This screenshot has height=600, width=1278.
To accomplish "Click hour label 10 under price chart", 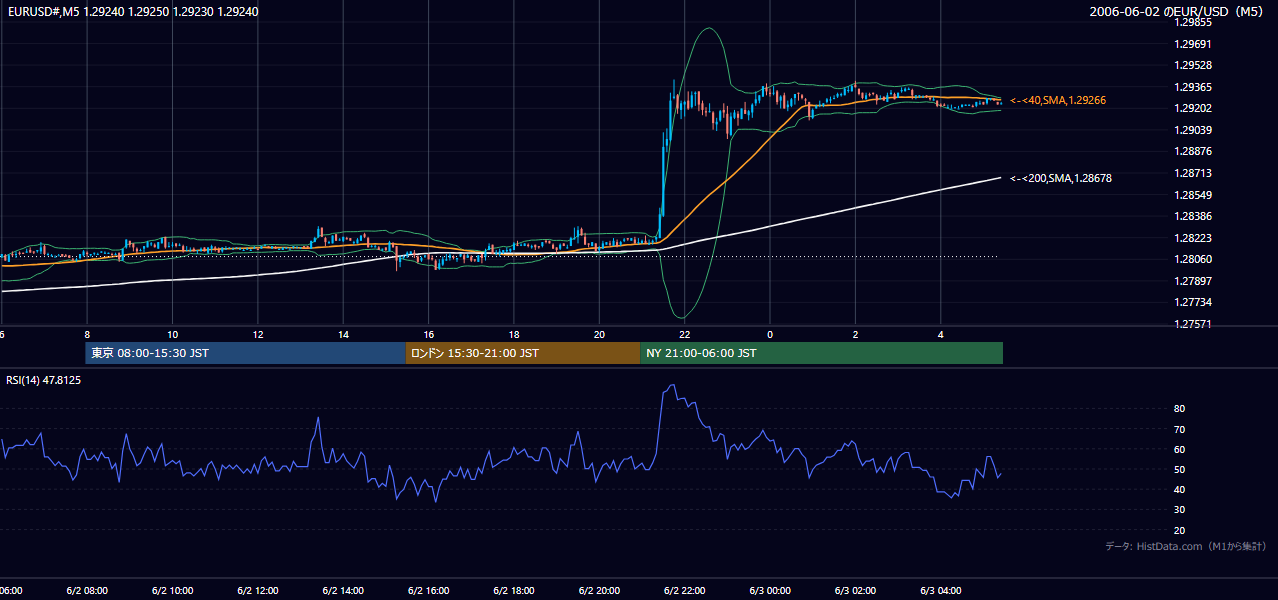I will point(173,334).
